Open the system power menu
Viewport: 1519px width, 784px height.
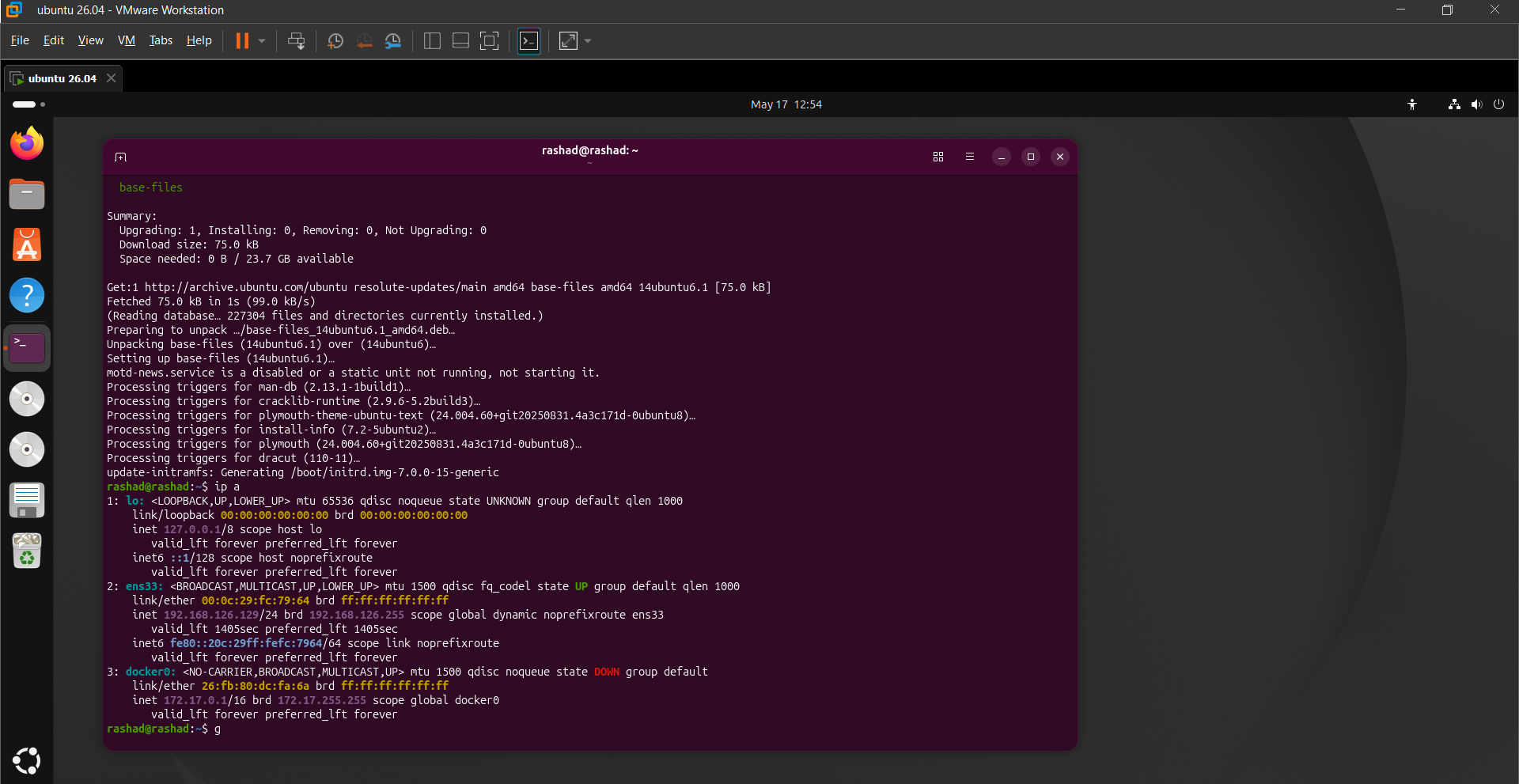coord(1498,104)
